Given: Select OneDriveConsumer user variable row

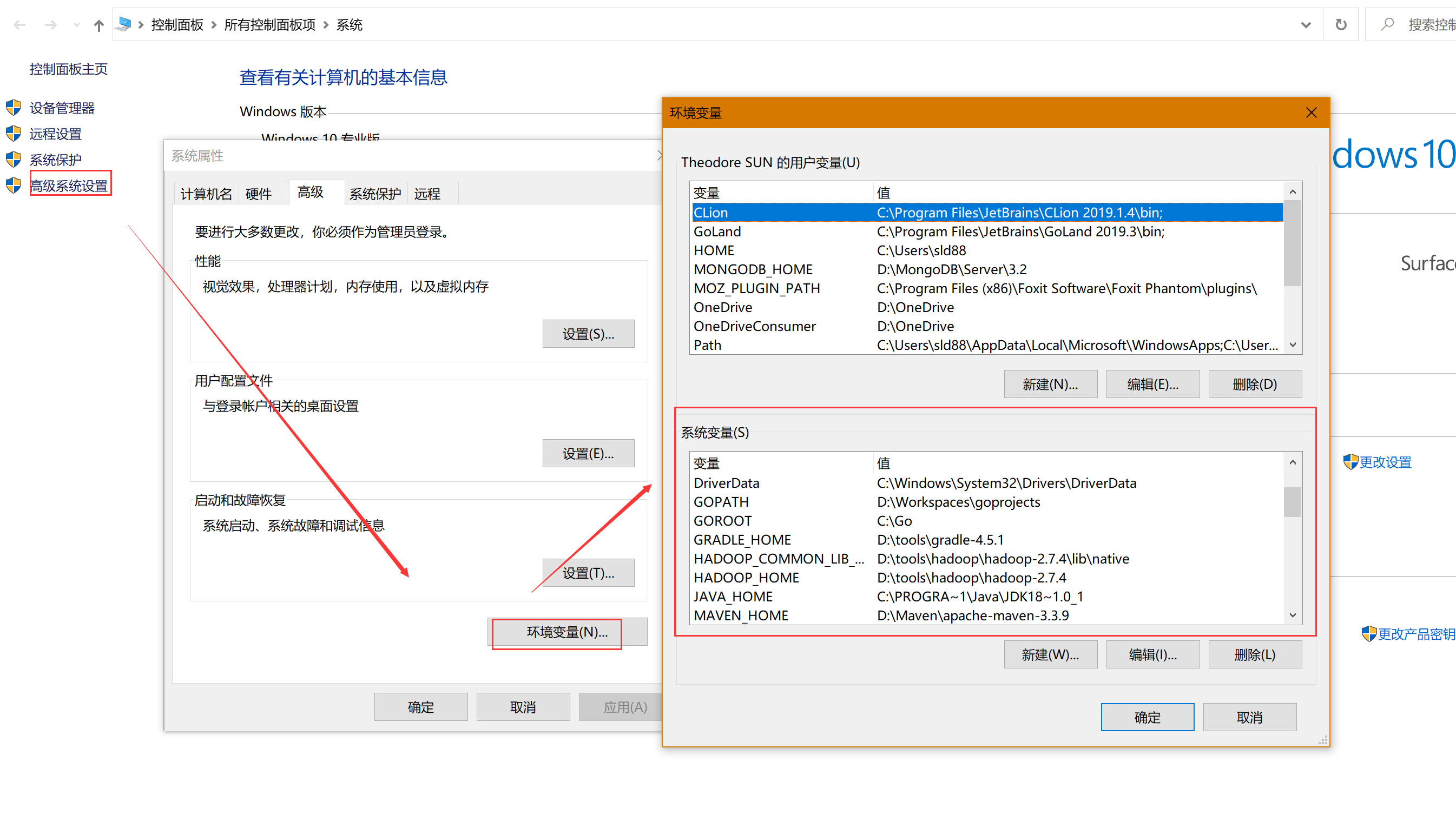Looking at the screenshot, I should coord(987,326).
